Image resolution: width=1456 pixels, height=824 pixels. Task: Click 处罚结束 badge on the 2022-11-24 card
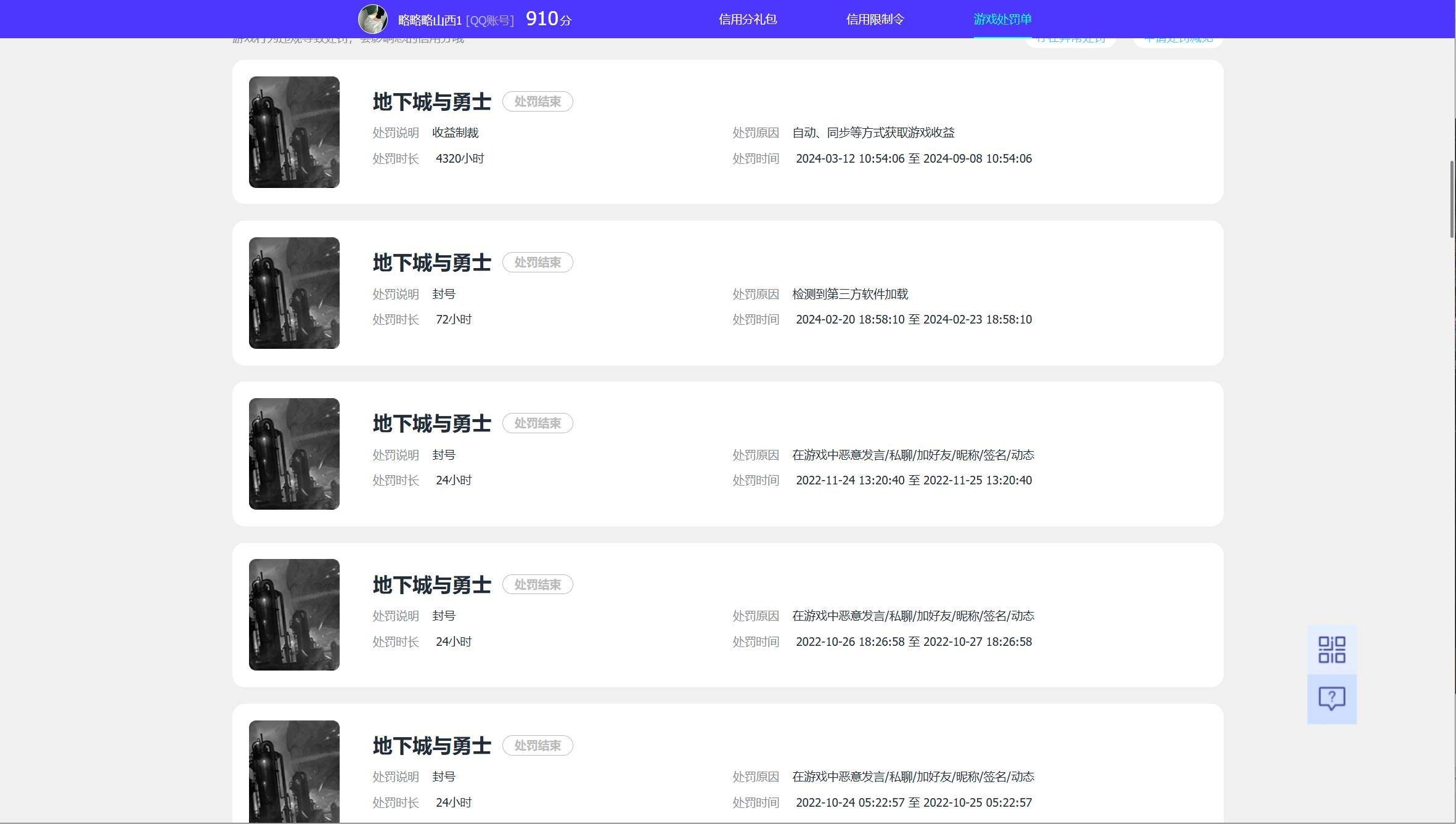tap(538, 423)
